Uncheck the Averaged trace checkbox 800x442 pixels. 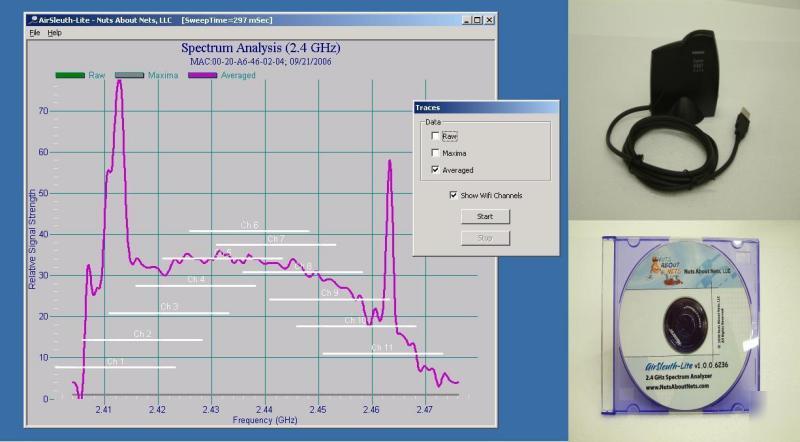(435, 169)
